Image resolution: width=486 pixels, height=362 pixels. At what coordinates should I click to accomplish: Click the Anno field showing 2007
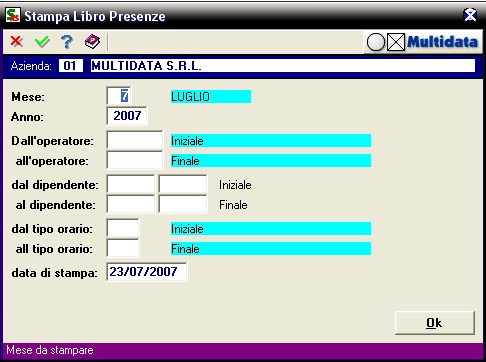coord(127,116)
